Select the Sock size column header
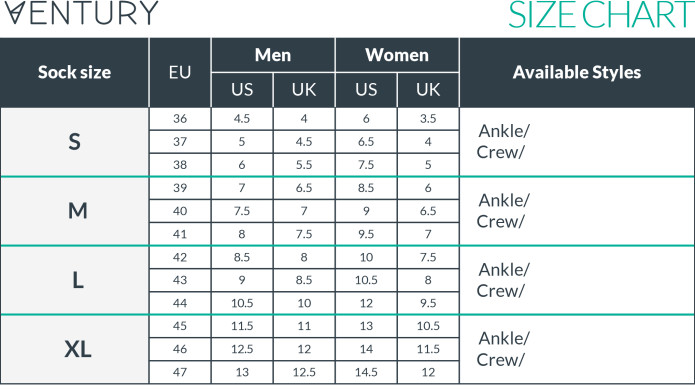 pyautogui.click(x=74, y=72)
